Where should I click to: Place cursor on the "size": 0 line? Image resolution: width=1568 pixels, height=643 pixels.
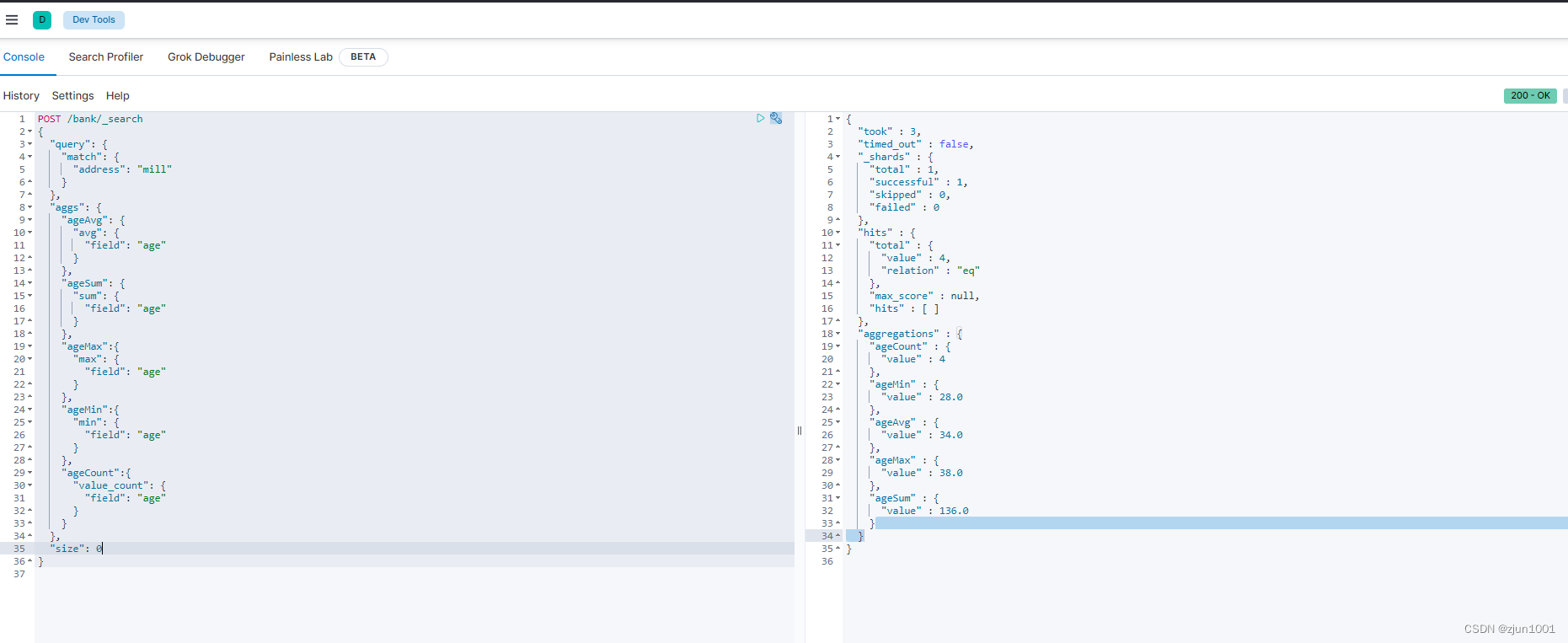tap(76, 549)
